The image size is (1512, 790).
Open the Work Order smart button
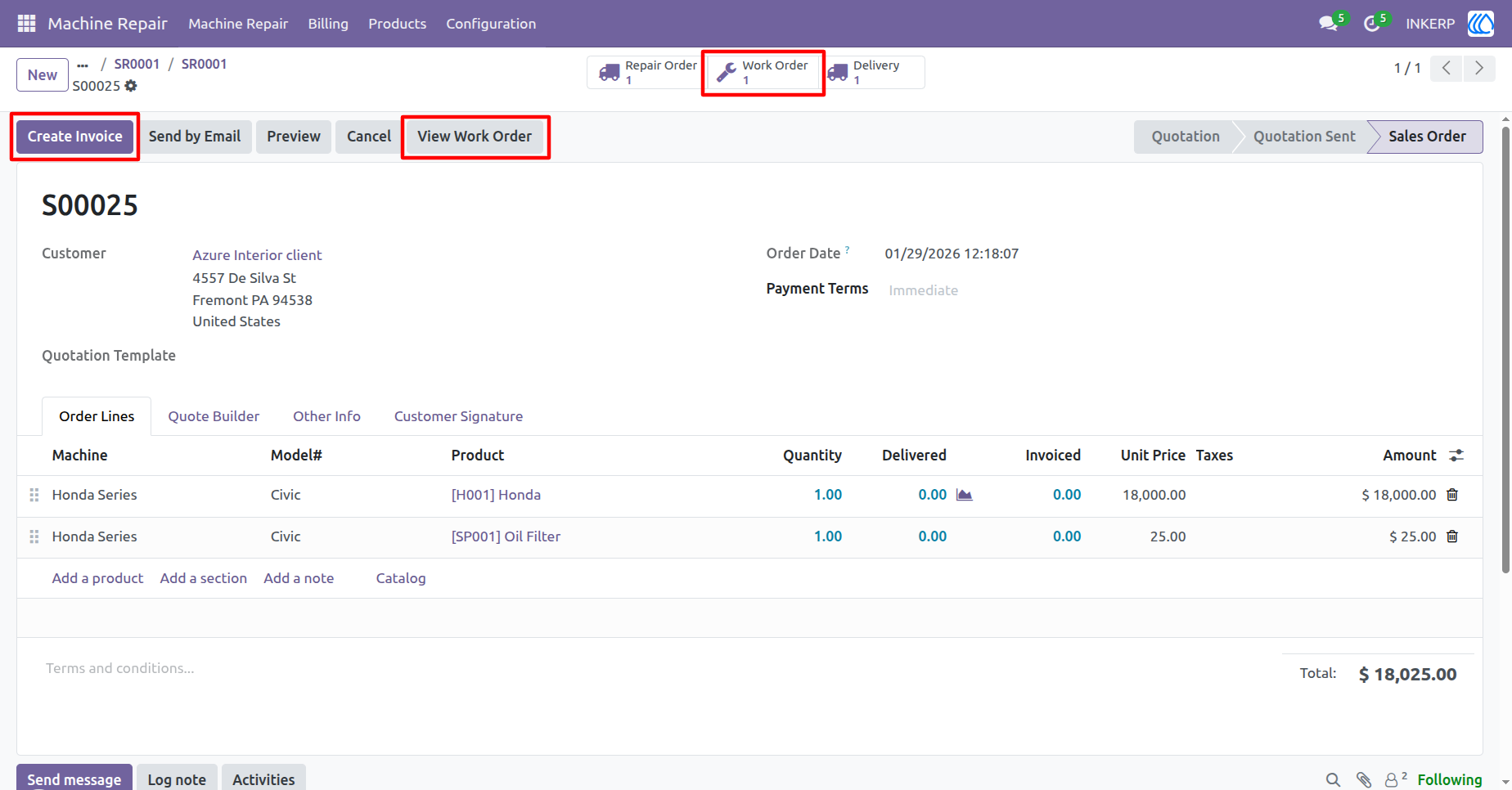coord(763,72)
